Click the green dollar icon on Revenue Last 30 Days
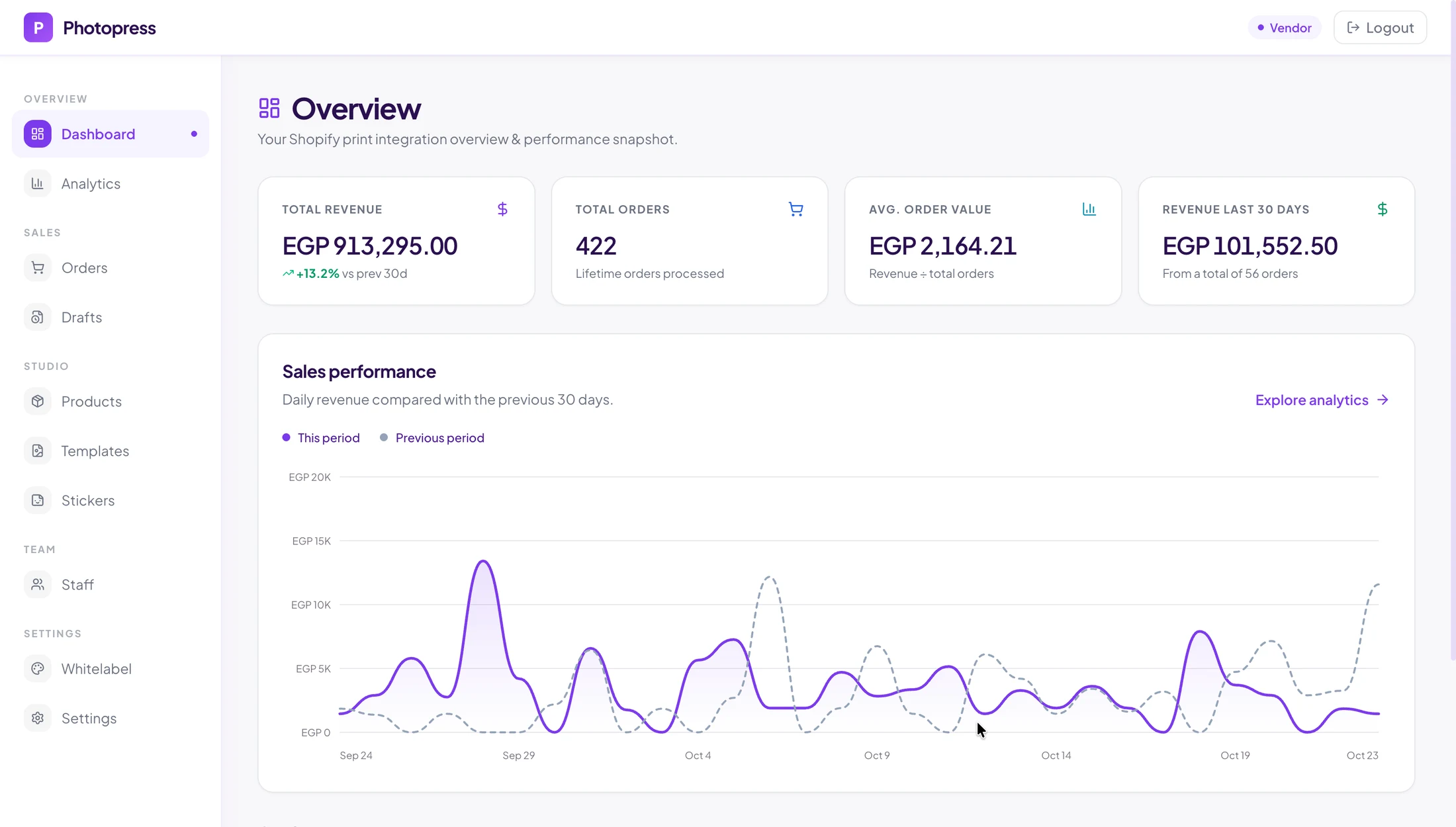The width and height of the screenshot is (1456, 827). tap(1383, 209)
